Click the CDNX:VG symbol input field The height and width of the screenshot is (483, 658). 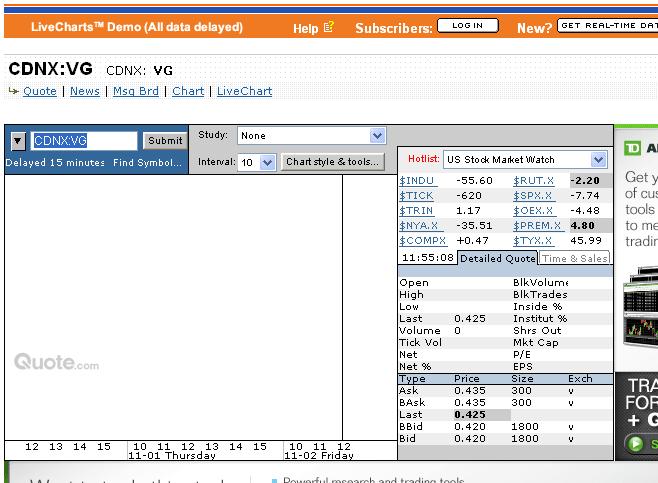(x=84, y=141)
